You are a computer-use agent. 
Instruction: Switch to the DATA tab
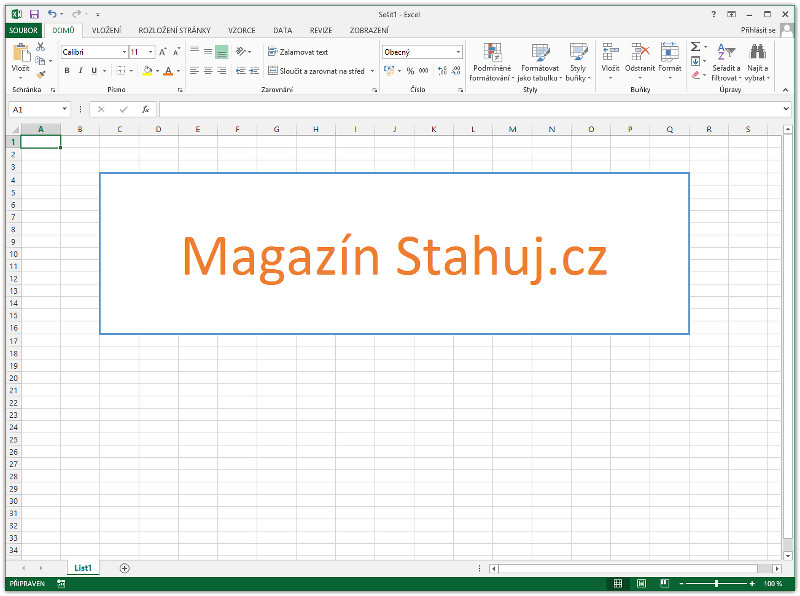283,30
